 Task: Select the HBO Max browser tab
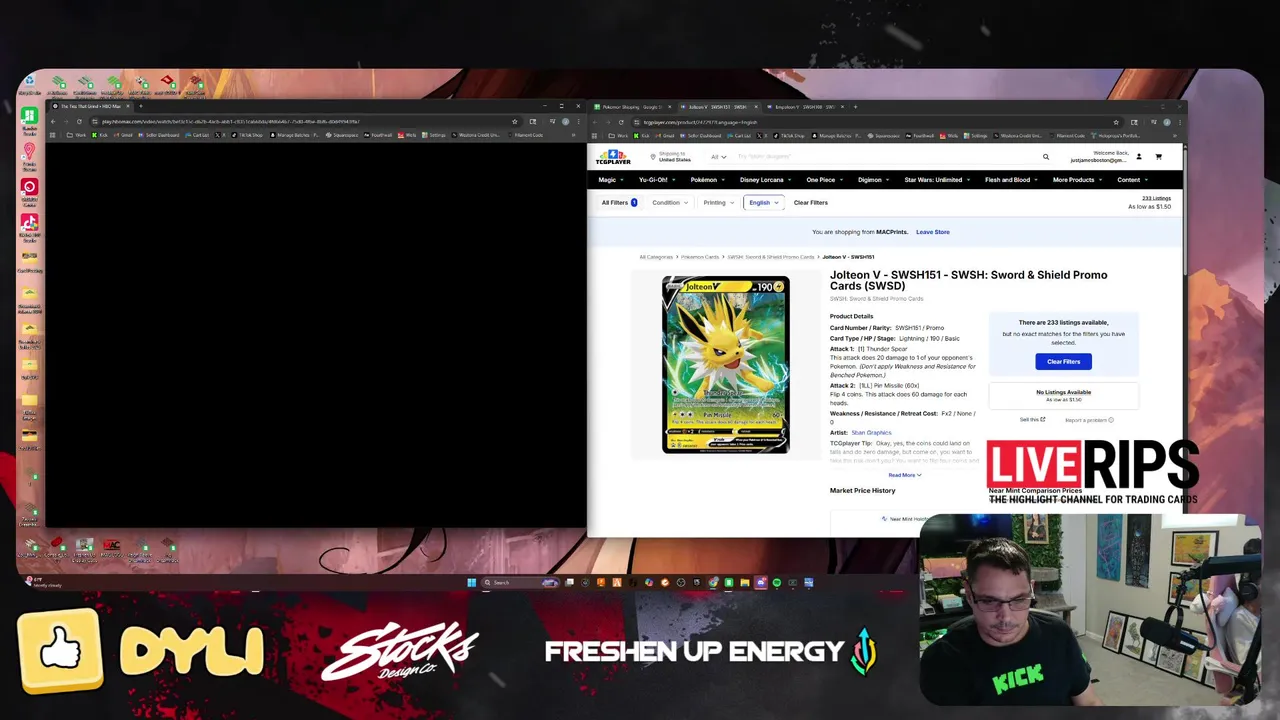(89, 106)
